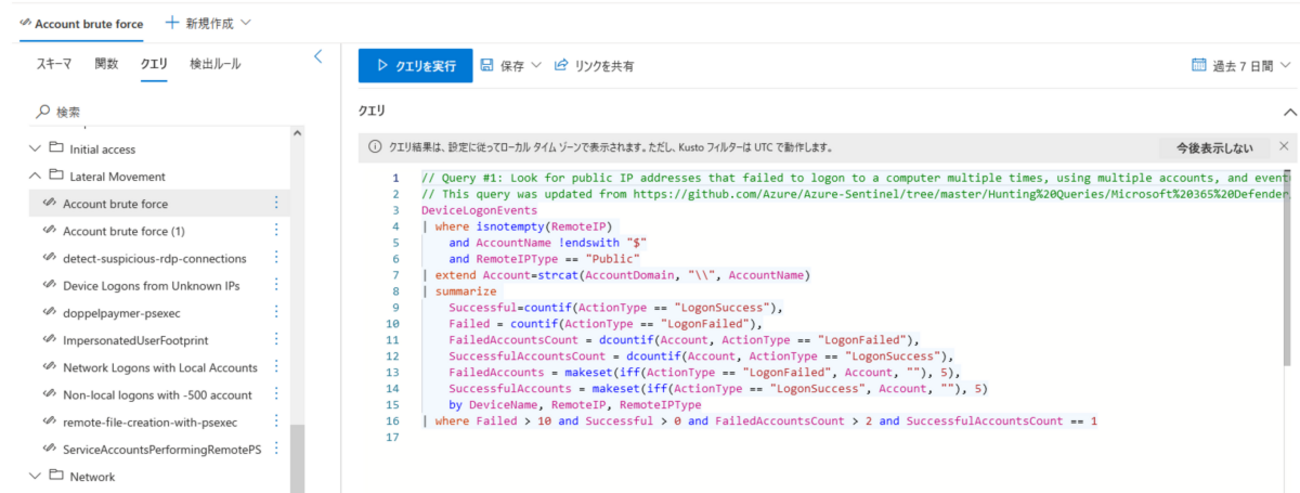This screenshot has width=1300, height=493.
Task: Click the 今後表示しない button
Action: point(1214,148)
